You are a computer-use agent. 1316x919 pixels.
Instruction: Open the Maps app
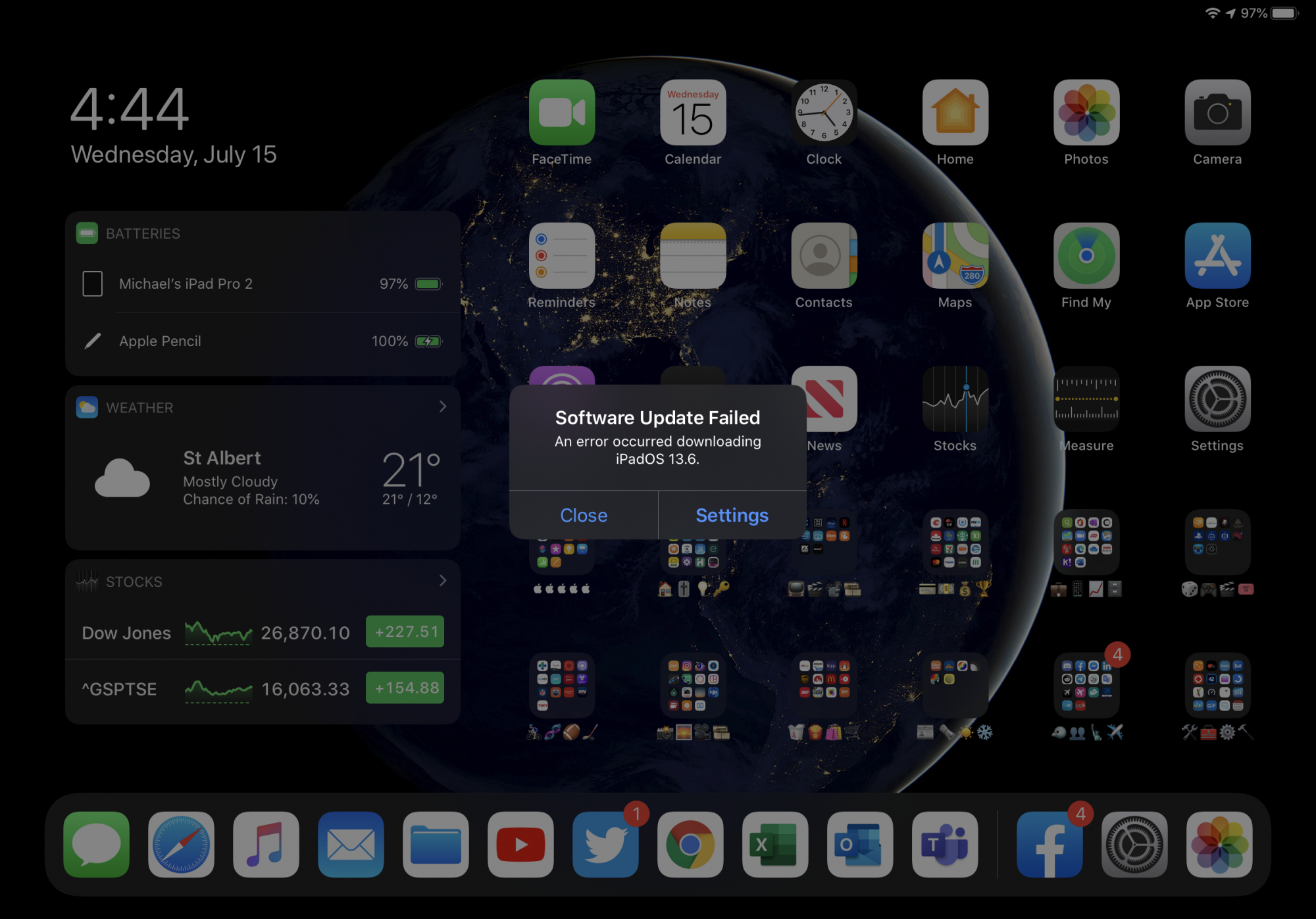(x=955, y=257)
